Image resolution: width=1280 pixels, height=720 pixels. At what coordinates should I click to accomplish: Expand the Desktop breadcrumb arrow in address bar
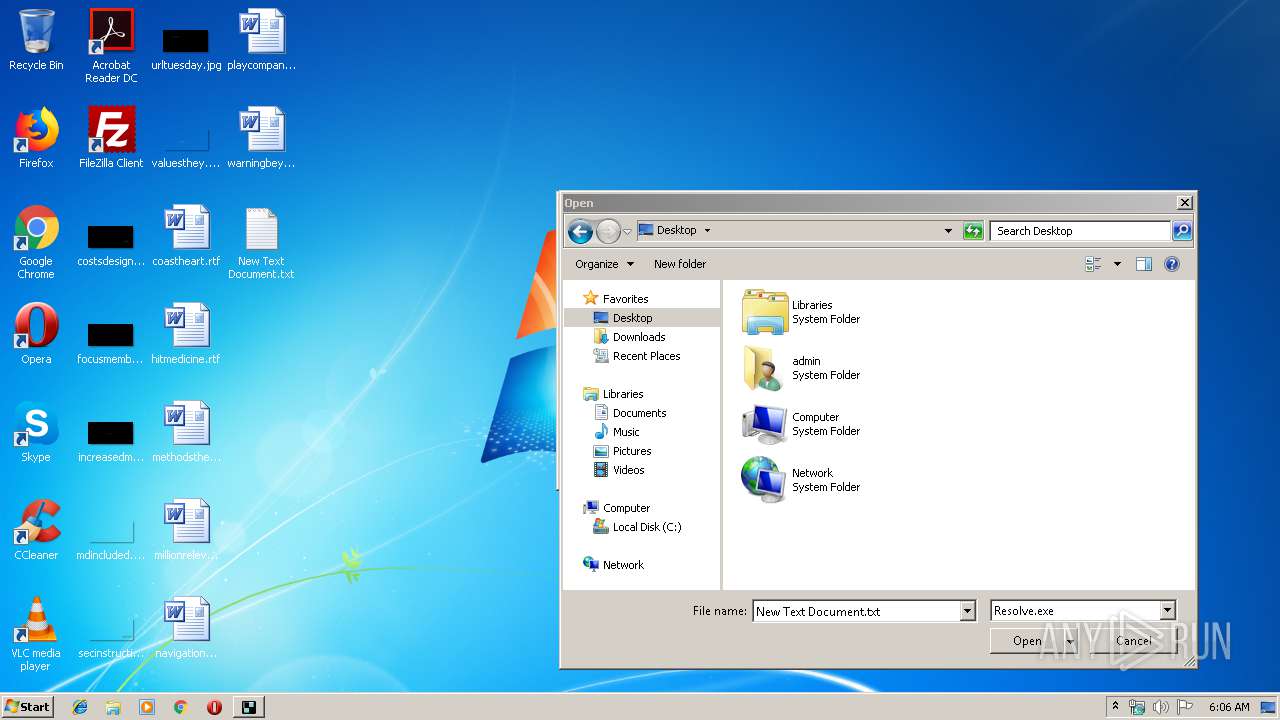(x=707, y=230)
